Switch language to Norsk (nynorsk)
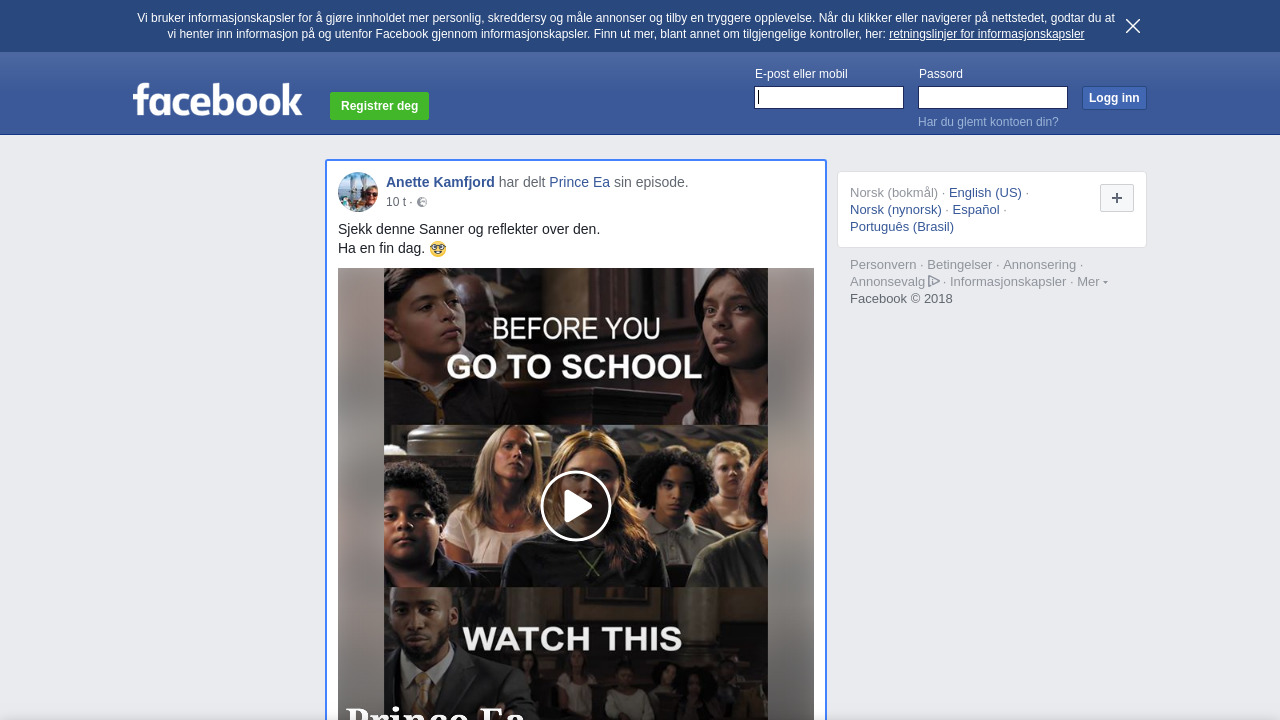The image size is (1280, 720). click(896, 210)
